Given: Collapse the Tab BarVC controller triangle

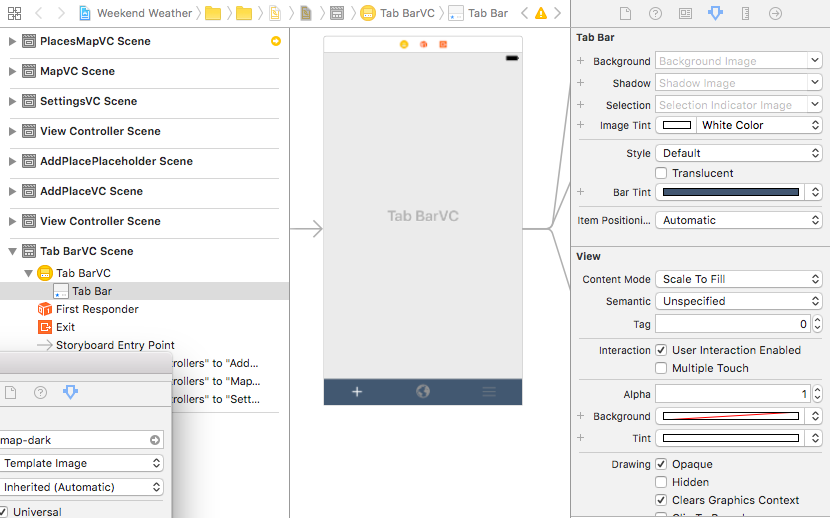Looking at the screenshot, I should (x=29, y=274).
